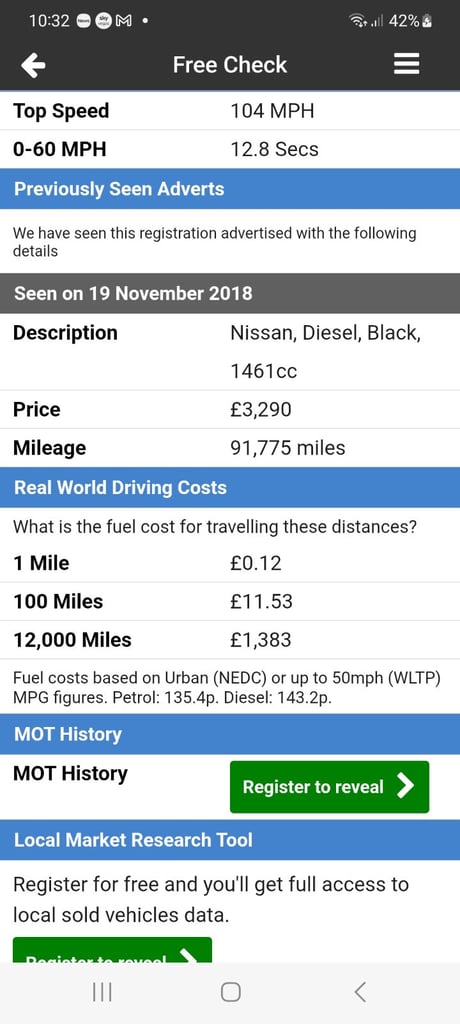Open the hamburger menu icon

406,64
